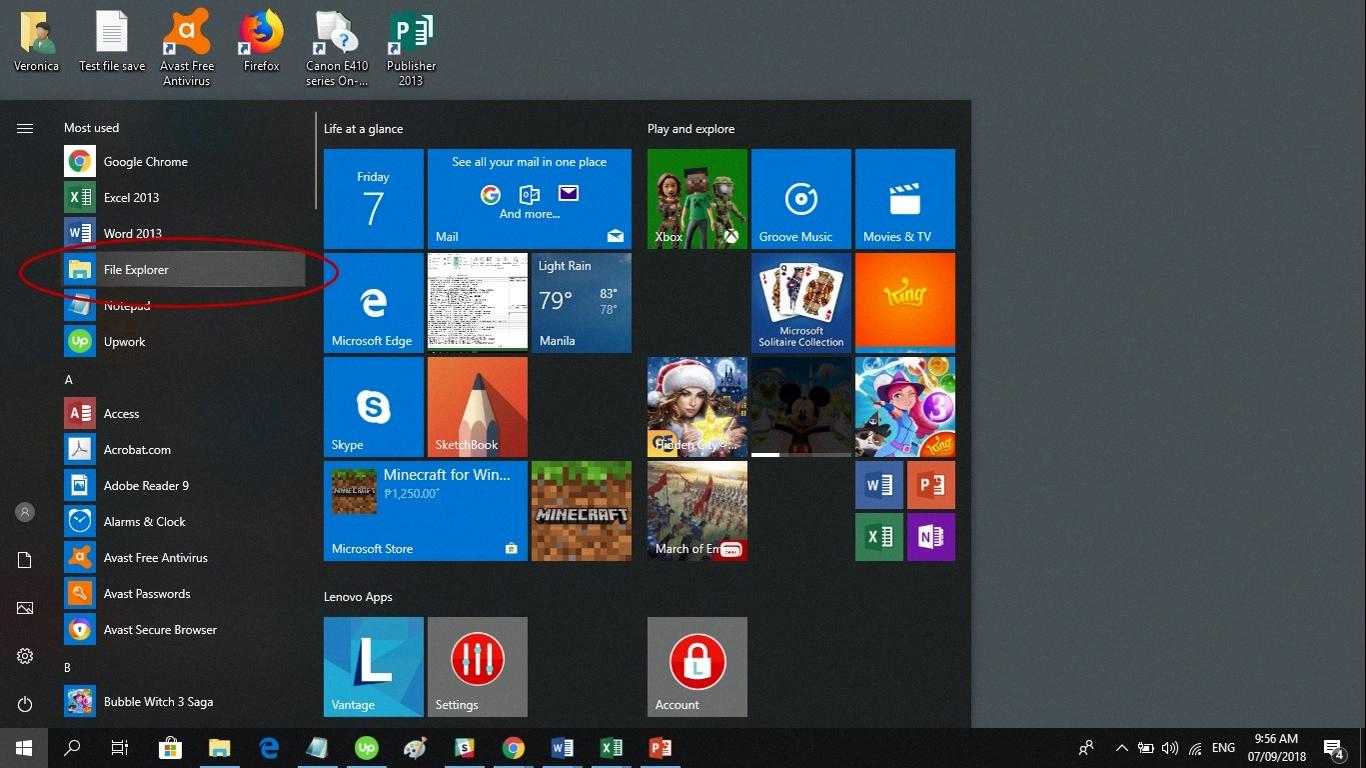Open Documents from the Start sidebar
1366x768 pixels.
tap(25, 560)
